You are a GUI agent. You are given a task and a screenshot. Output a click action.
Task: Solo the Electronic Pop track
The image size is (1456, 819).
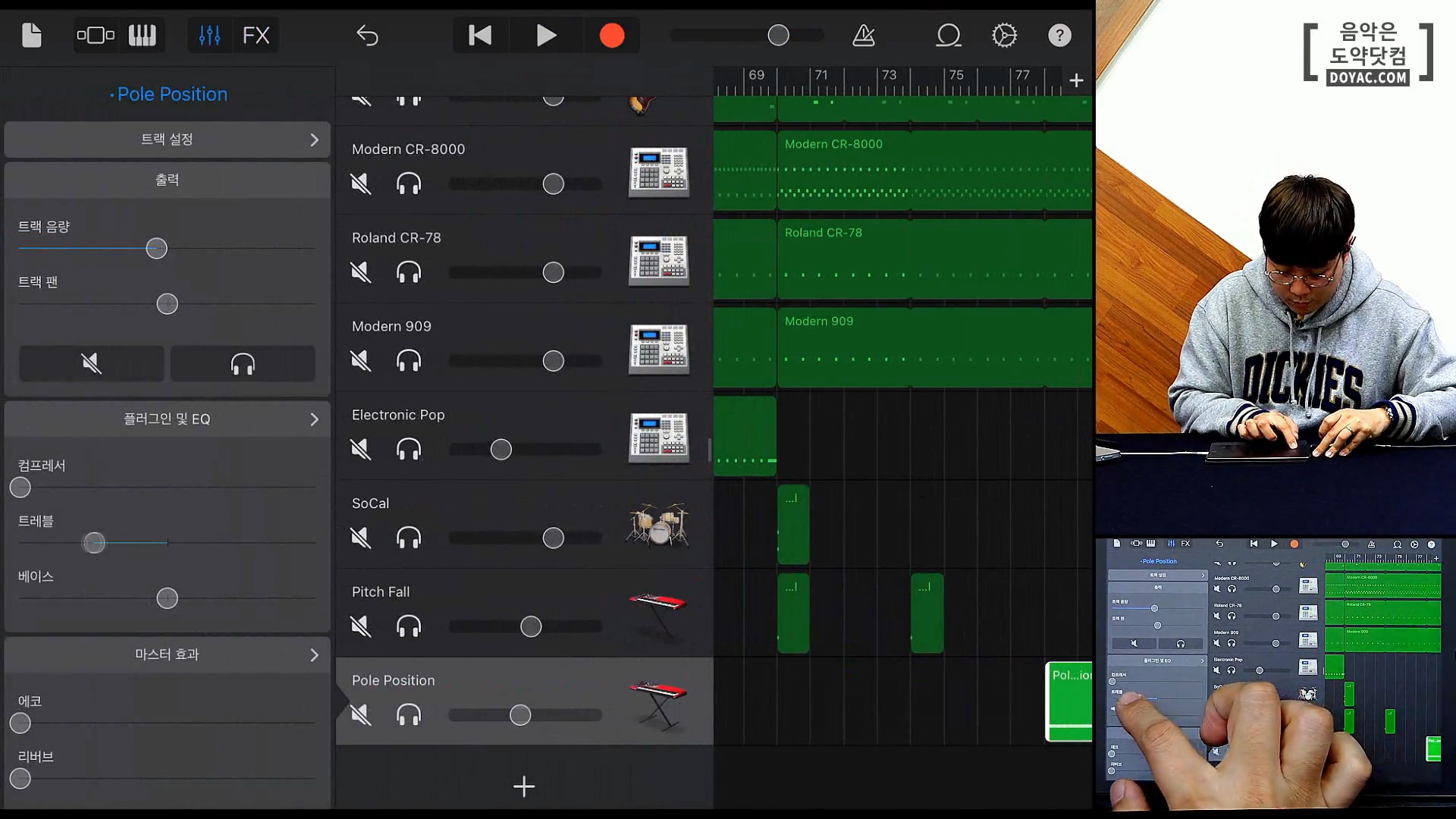[x=409, y=450]
